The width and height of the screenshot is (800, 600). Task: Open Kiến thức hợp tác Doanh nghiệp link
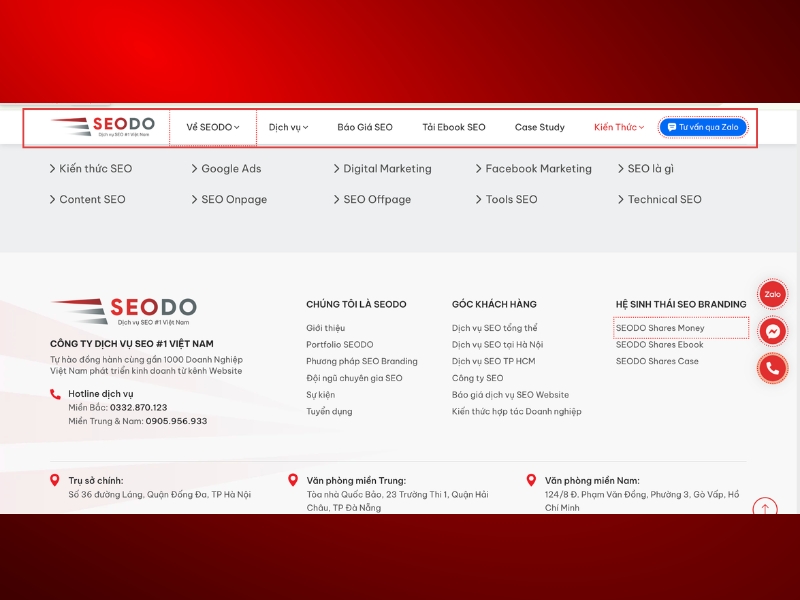pyautogui.click(x=516, y=411)
